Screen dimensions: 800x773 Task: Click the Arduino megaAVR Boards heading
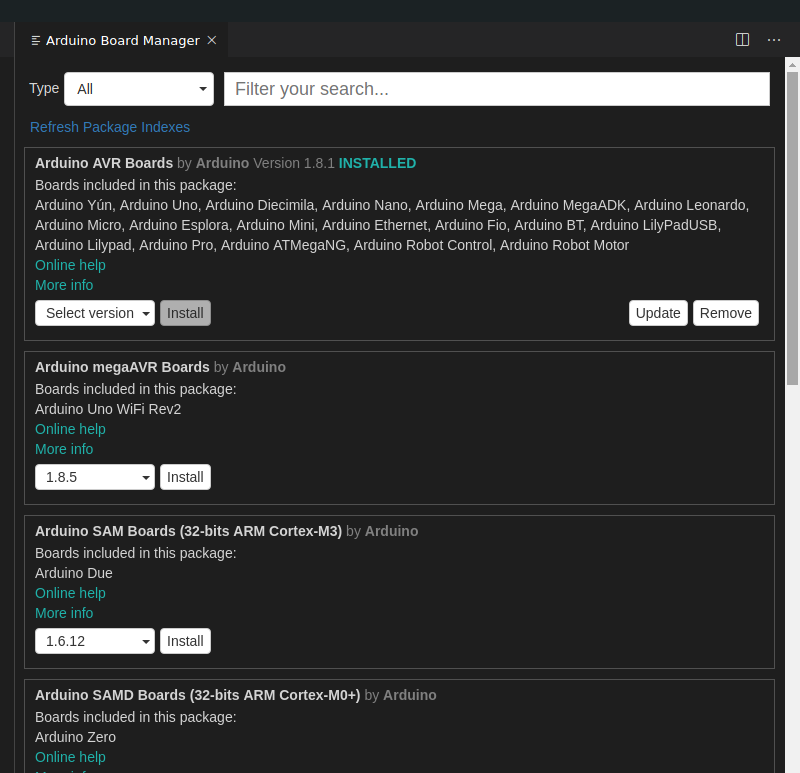point(122,367)
